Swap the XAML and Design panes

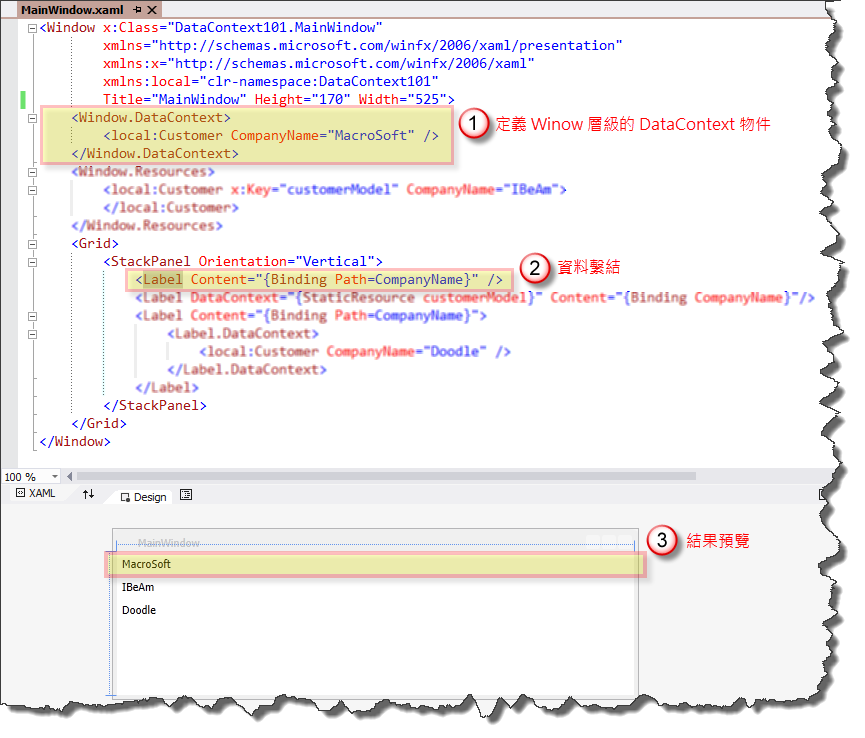pyautogui.click(x=88, y=494)
